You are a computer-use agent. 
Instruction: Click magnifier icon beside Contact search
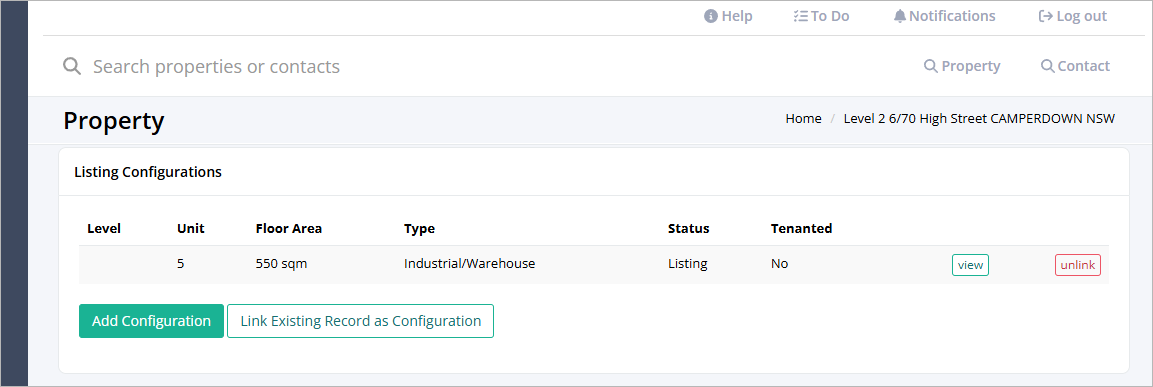pyautogui.click(x=1048, y=66)
